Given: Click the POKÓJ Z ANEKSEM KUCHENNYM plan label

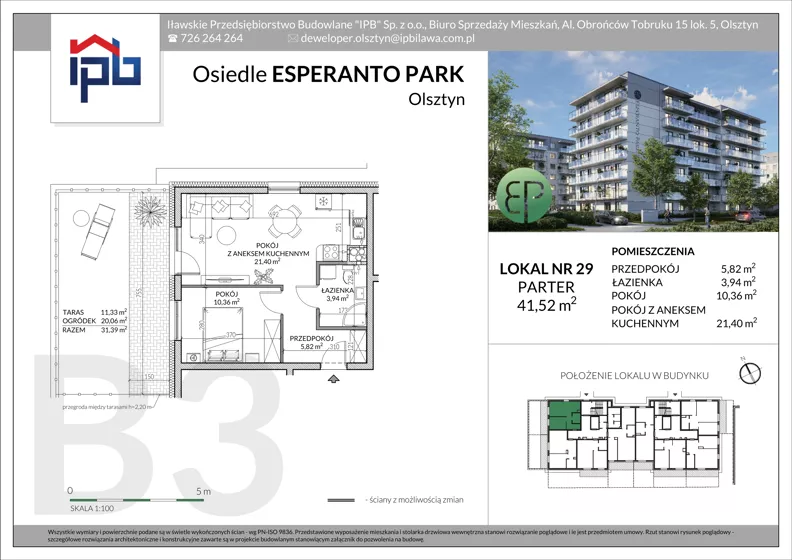Looking at the screenshot, I should tap(268, 253).
